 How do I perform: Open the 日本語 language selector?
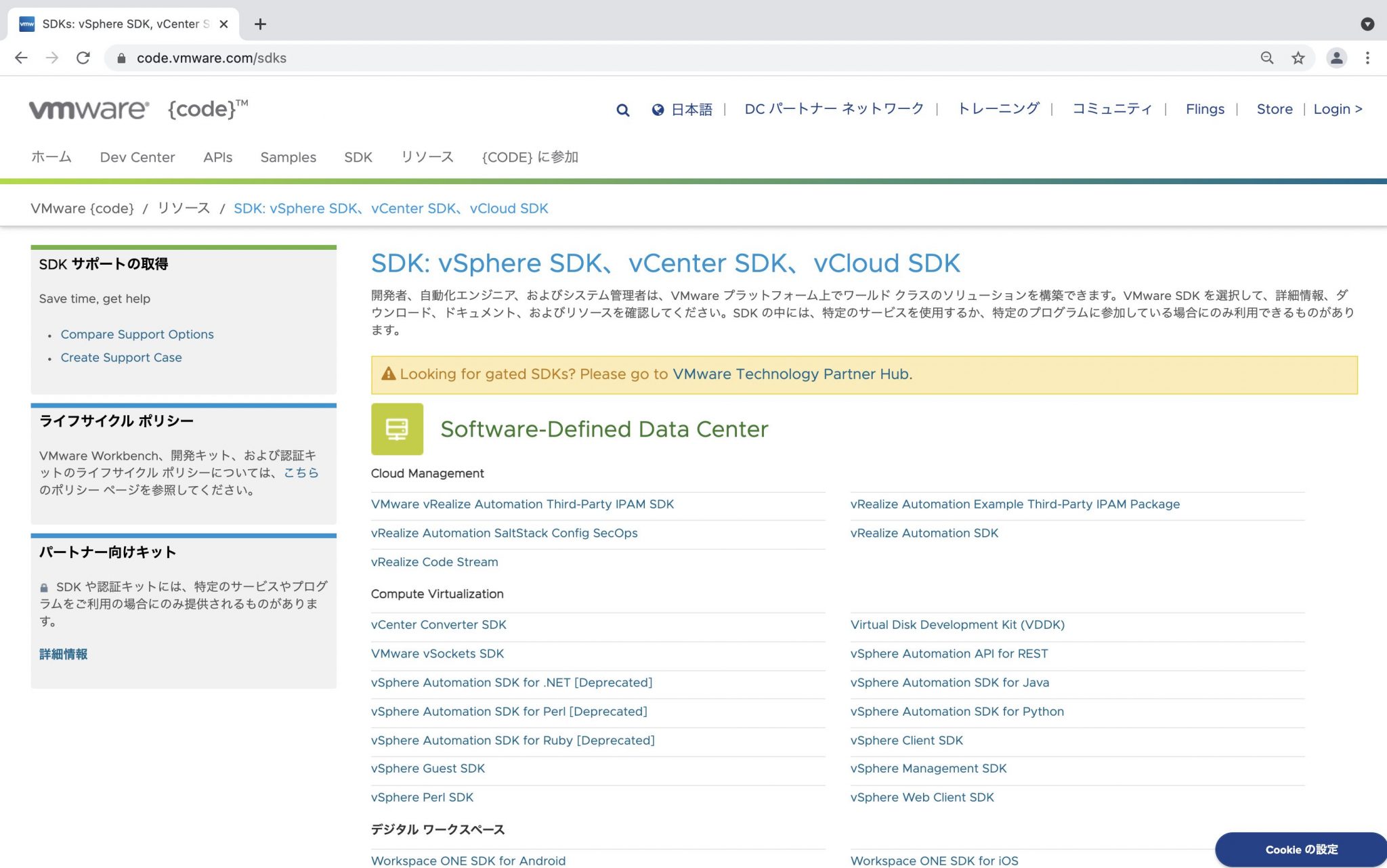pyautogui.click(x=691, y=110)
